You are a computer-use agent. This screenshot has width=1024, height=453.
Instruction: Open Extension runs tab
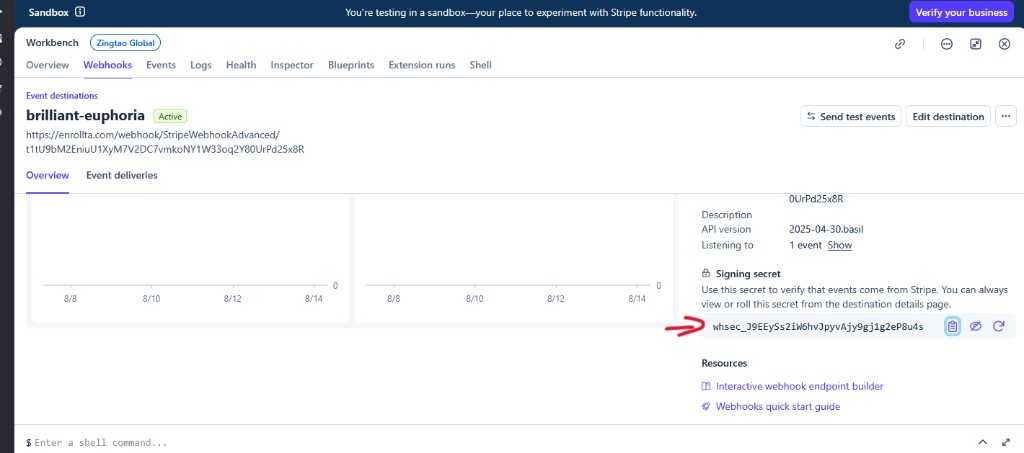pyautogui.click(x=422, y=65)
